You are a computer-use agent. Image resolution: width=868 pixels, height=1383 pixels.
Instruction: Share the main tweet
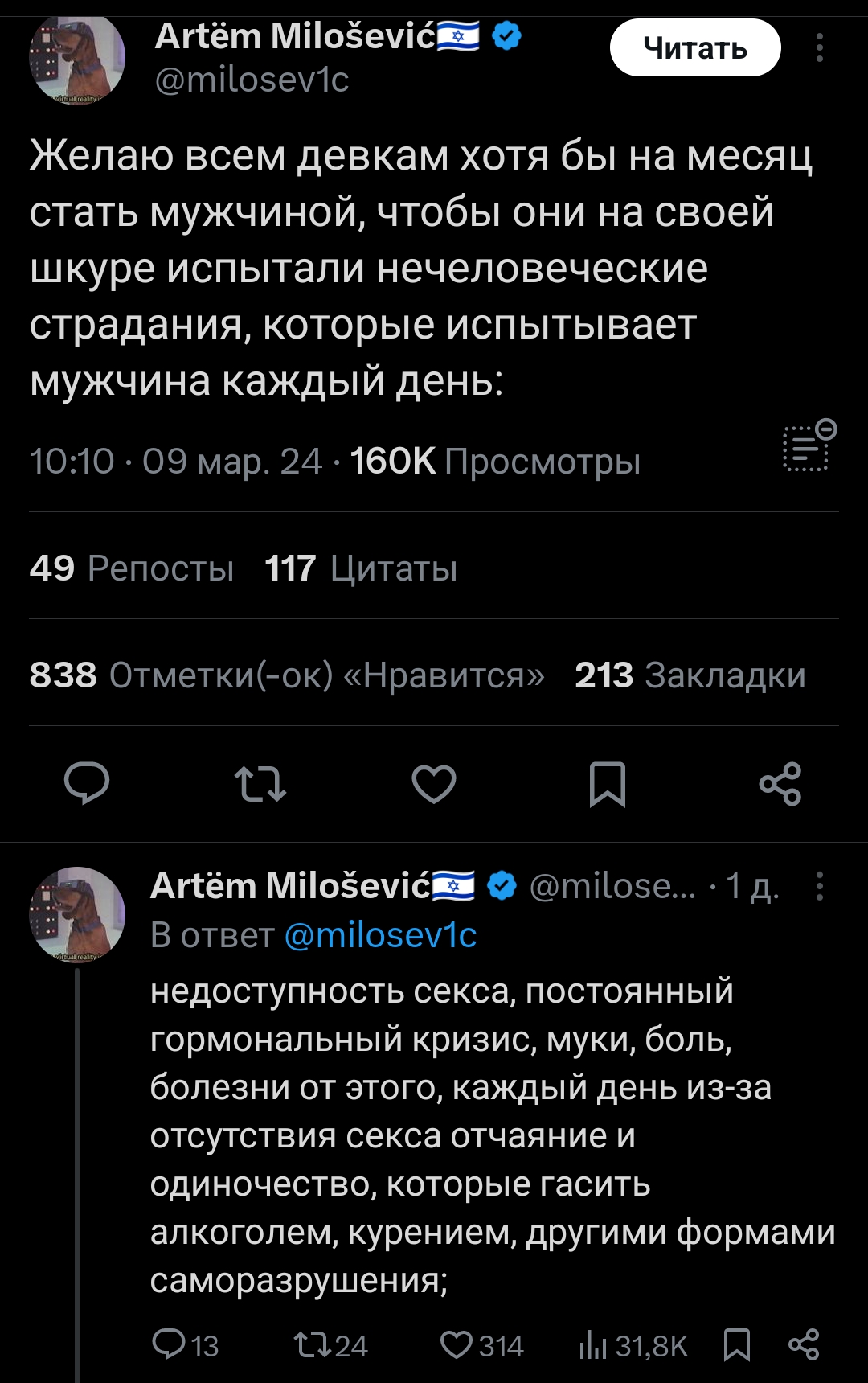[x=780, y=784]
